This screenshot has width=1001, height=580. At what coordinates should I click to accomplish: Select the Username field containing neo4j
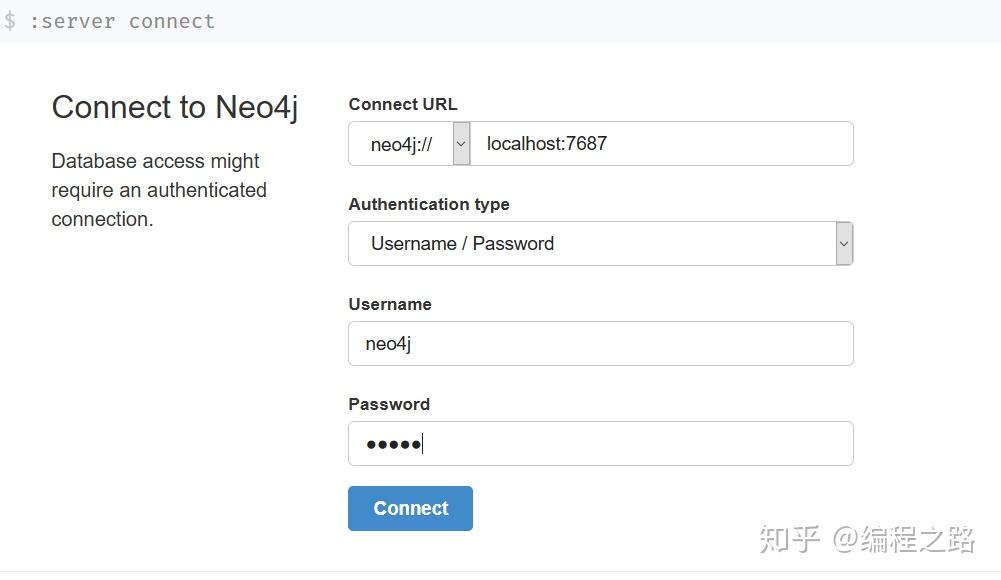600,343
